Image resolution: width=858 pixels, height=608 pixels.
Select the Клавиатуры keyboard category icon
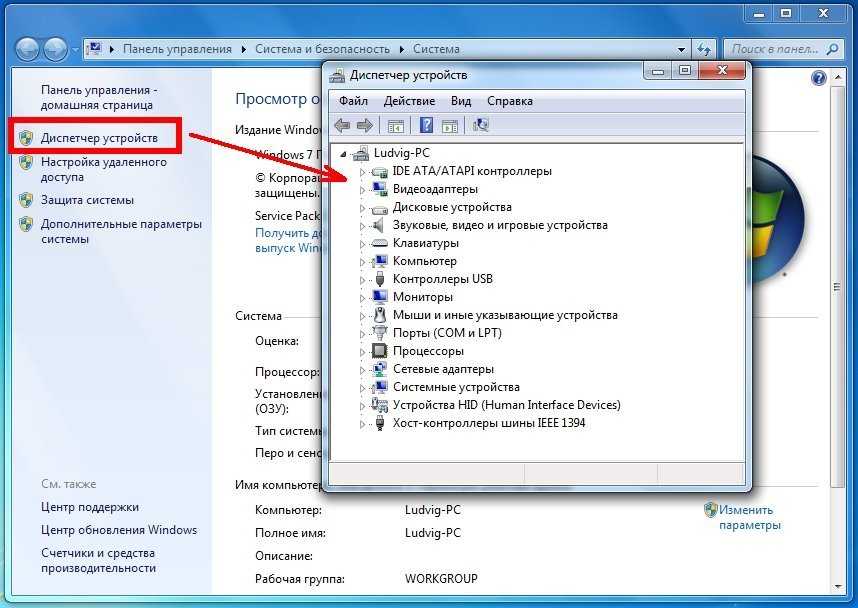tap(380, 243)
